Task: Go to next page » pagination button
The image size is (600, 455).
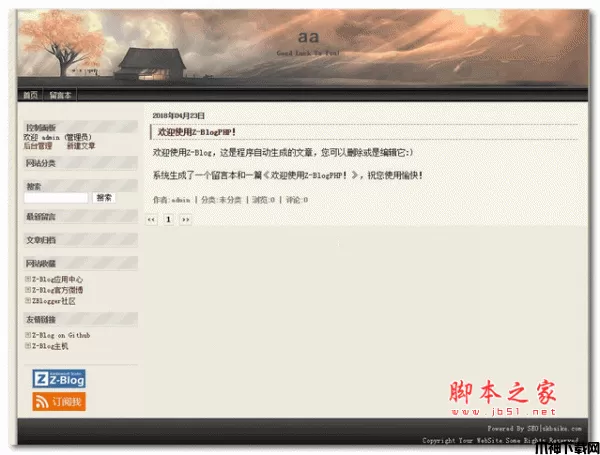Action: click(x=186, y=220)
